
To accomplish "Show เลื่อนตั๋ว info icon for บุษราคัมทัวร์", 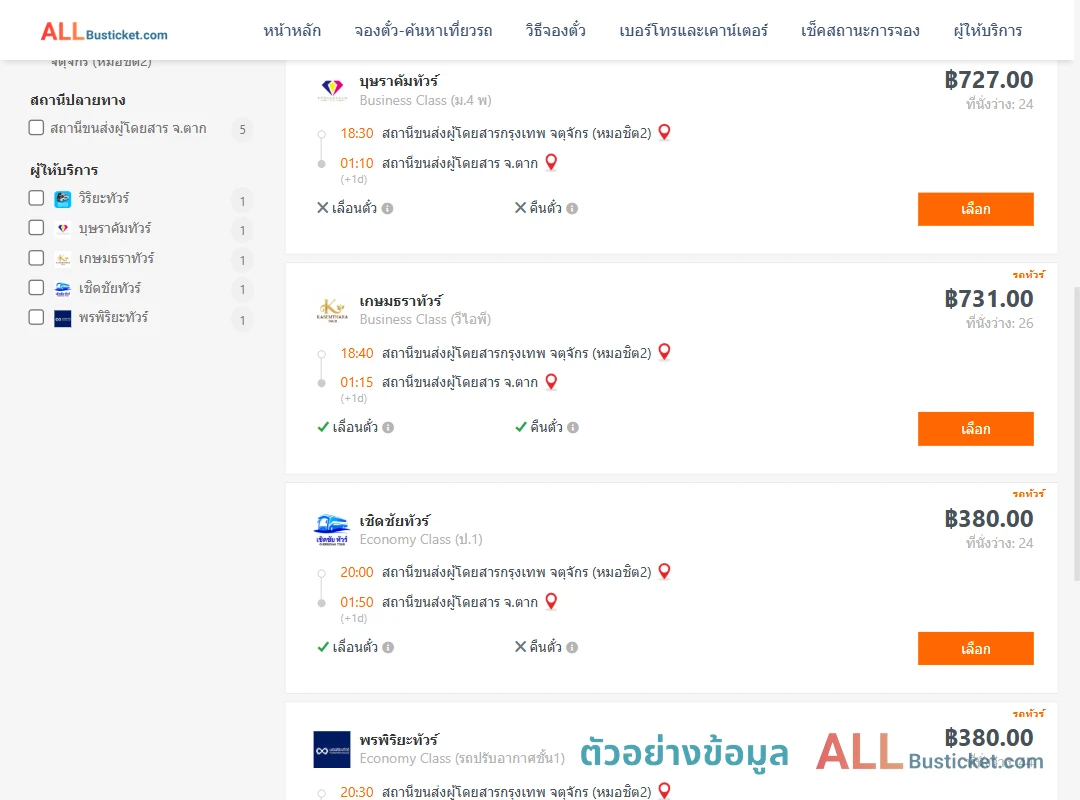I will (388, 208).
